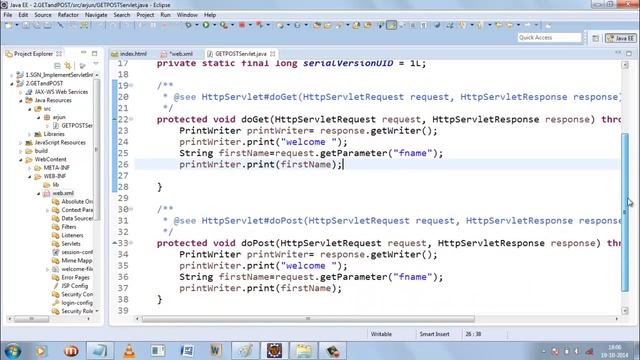The height and width of the screenshot is (360, 640).
Task: Expand the META-INF folder
Action: pyautogui.click(x=29, y=168)
